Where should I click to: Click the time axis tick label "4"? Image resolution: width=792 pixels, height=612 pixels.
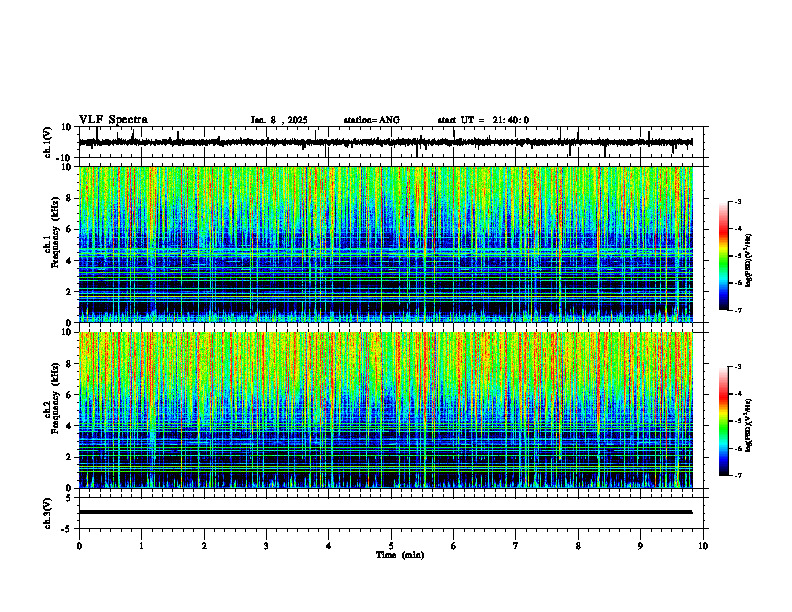click(329, 546)
